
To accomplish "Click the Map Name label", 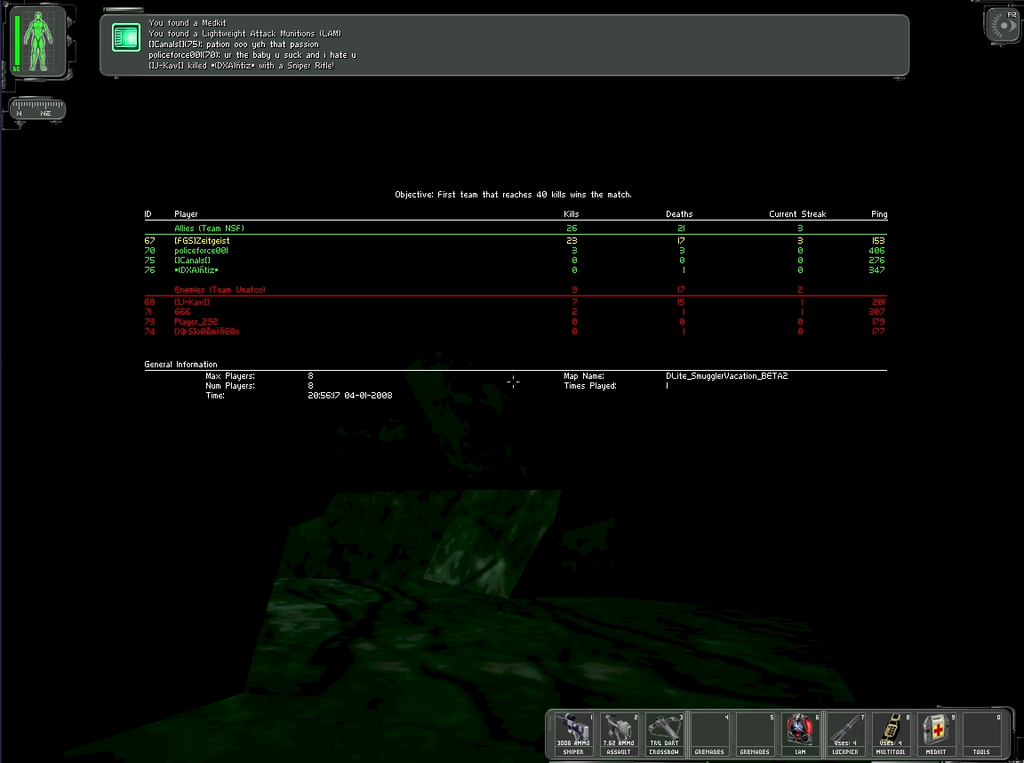I will (584, 376).
